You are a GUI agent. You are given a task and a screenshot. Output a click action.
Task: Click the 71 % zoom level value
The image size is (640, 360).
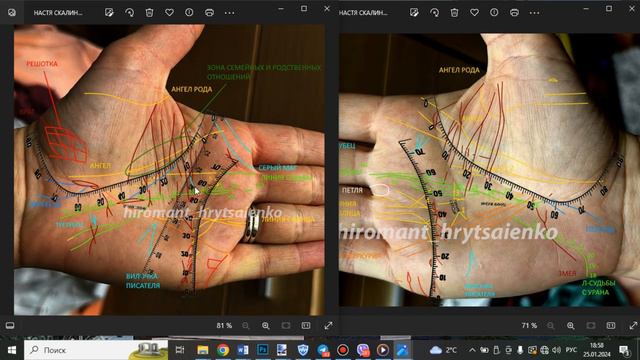pyautogui.click(x=529, y=325)
